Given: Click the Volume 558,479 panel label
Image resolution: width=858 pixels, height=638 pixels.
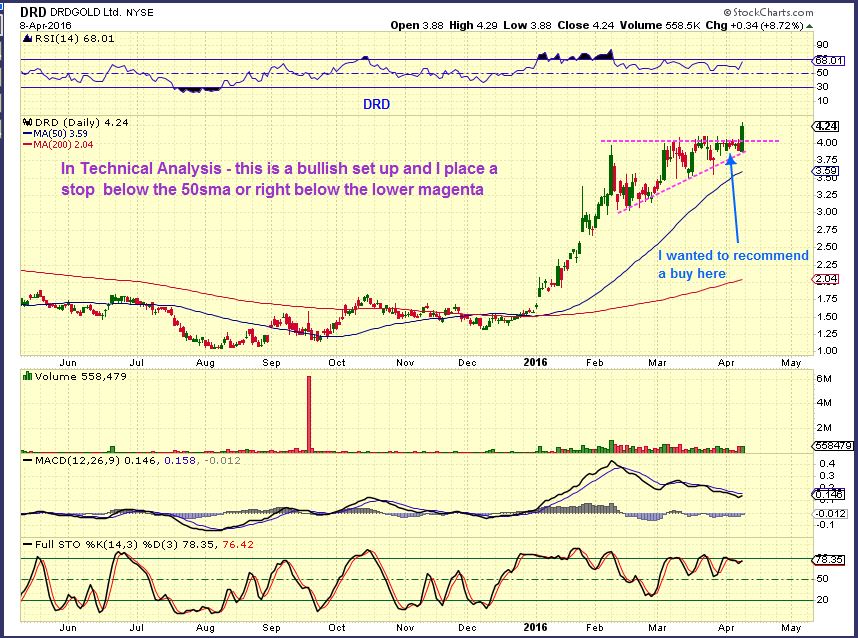Looking at the screenshot, I should coord(80,376).
